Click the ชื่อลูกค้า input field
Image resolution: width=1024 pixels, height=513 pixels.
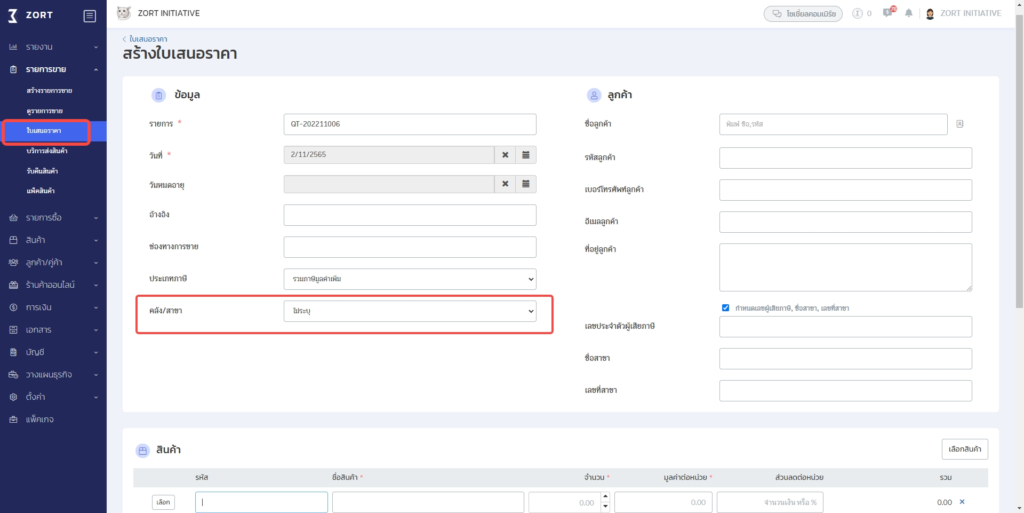(832, 124)
